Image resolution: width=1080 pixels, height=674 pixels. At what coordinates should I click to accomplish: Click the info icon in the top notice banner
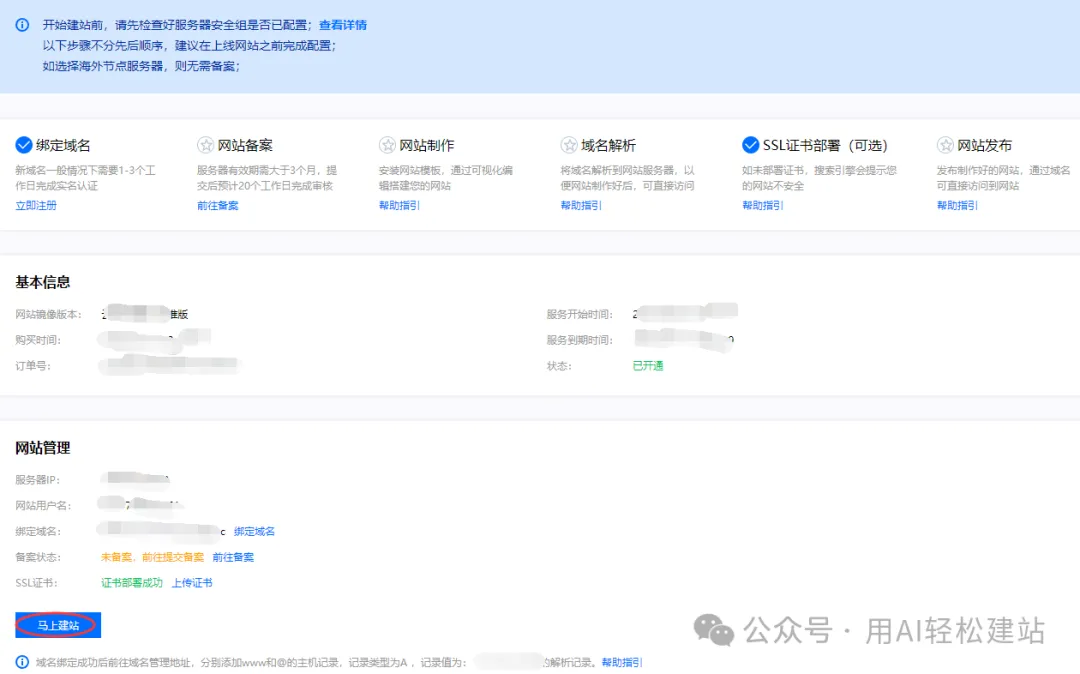pos(22,24)
